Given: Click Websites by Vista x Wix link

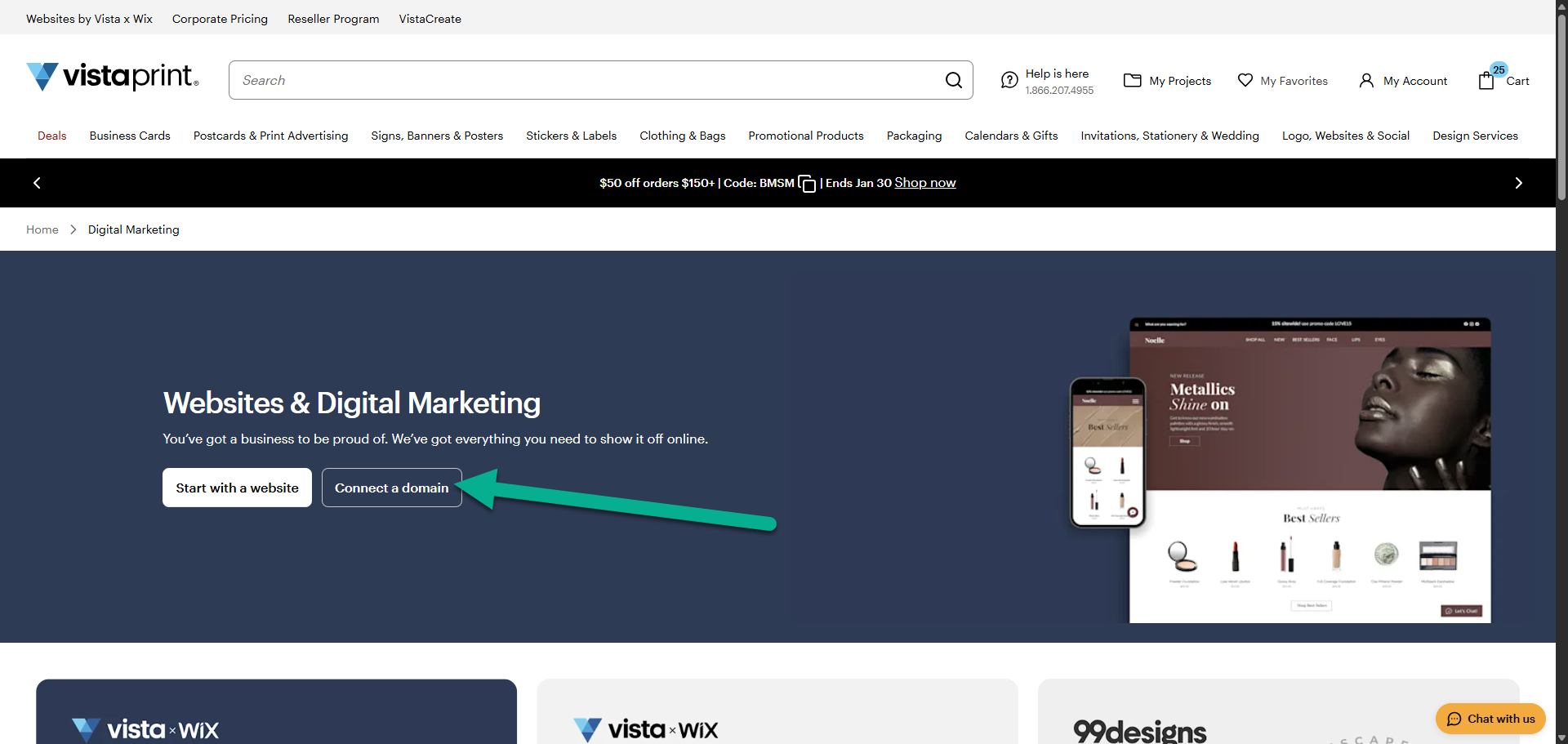Looking at the screenshot, I should [89, 19].
